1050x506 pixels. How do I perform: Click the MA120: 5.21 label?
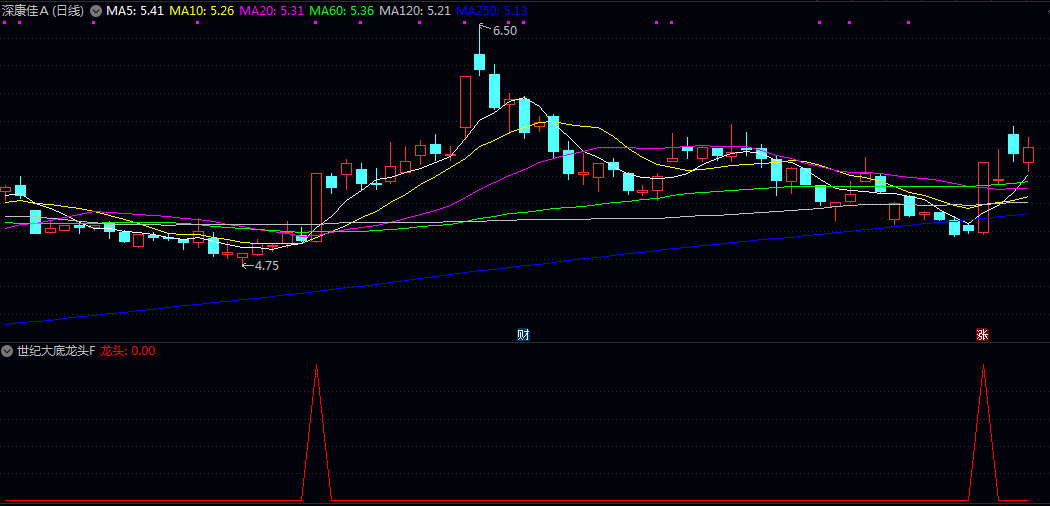point(414,10)
